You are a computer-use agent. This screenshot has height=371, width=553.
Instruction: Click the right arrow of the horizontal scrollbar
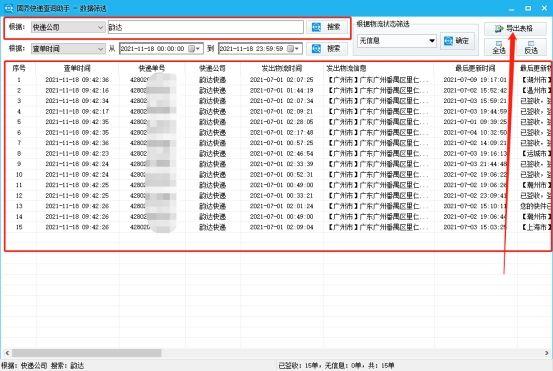point(546,353)
